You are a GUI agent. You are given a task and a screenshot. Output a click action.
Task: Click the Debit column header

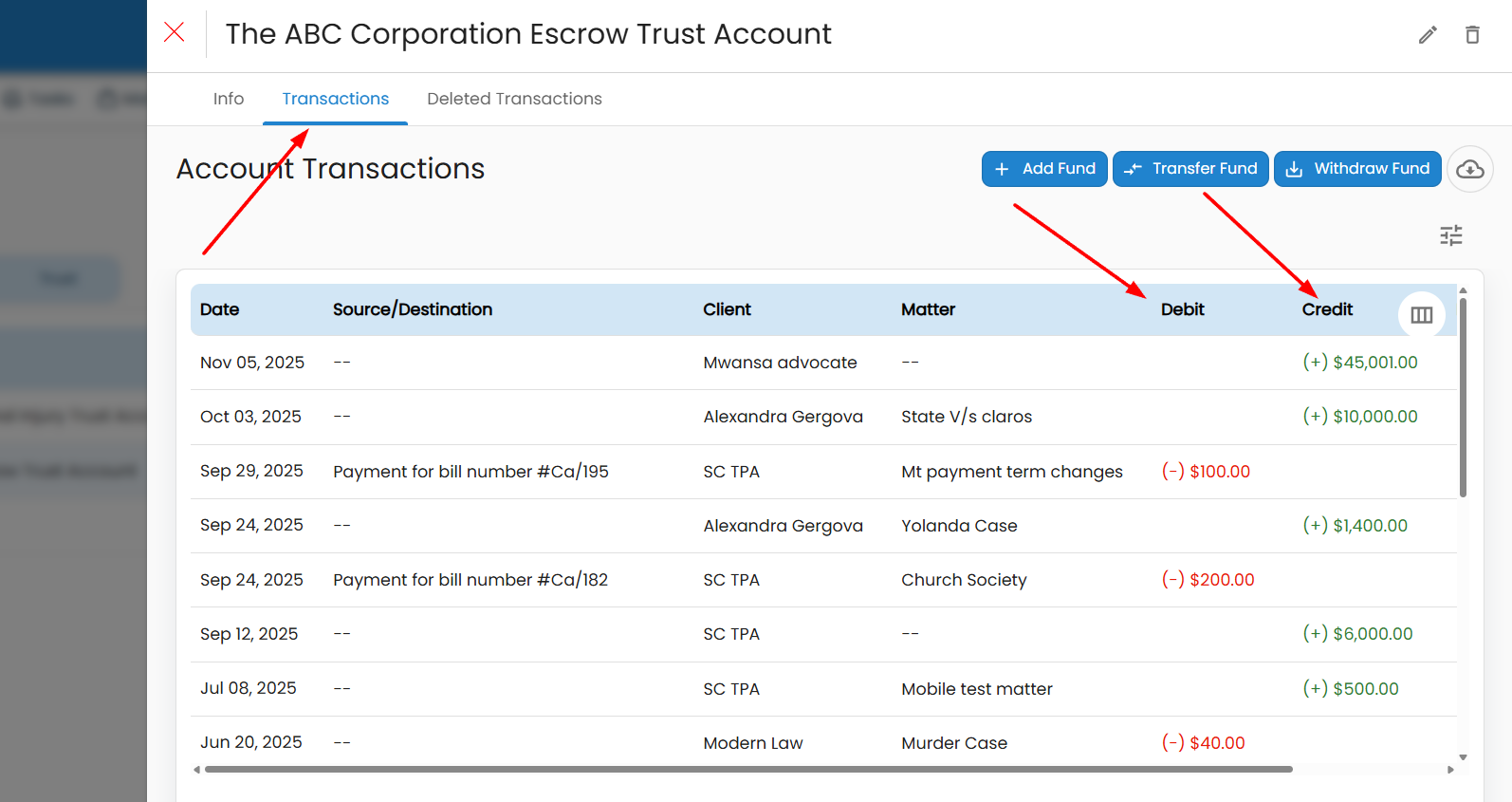point(1182,309)
